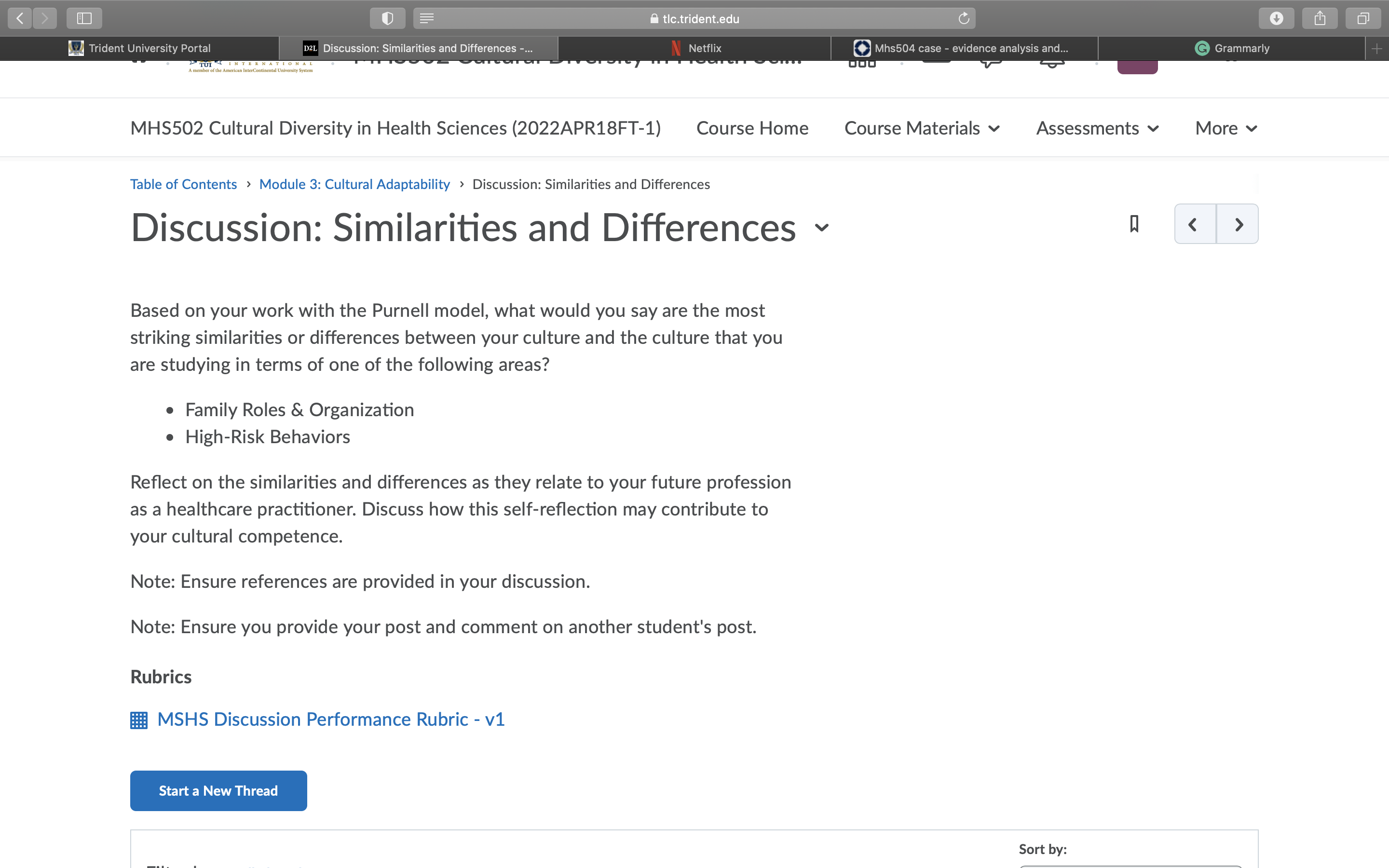
Task: Go to previous content with left chevron
Action: click(1195, 224)
